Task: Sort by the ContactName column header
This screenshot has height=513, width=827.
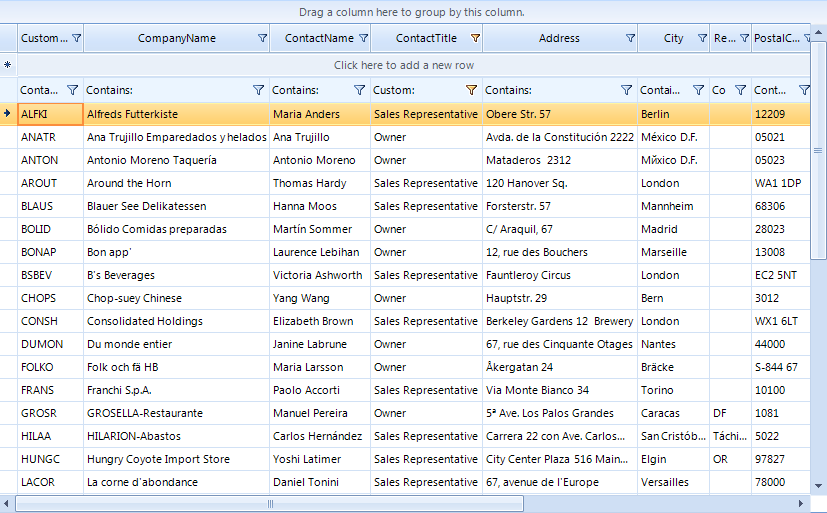Action: pos(320,38)
